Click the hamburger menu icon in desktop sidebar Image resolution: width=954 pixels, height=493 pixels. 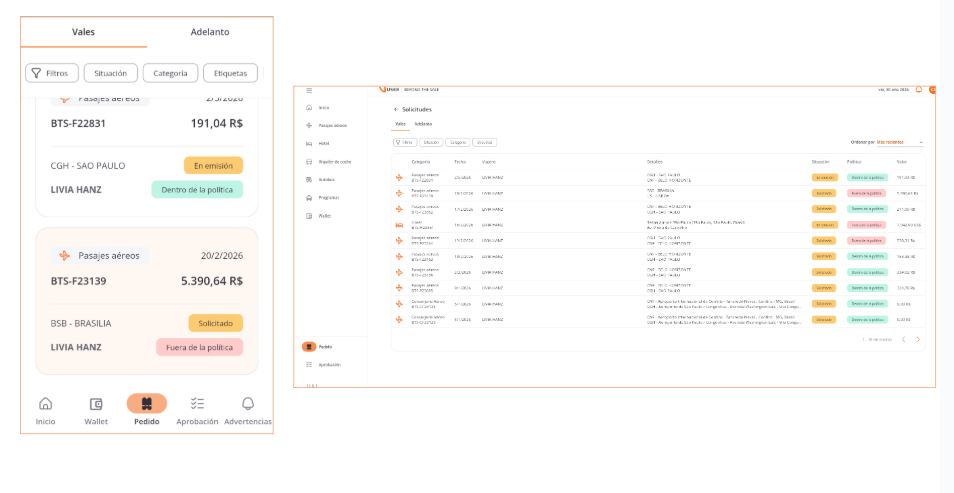(x=309, y=90)
